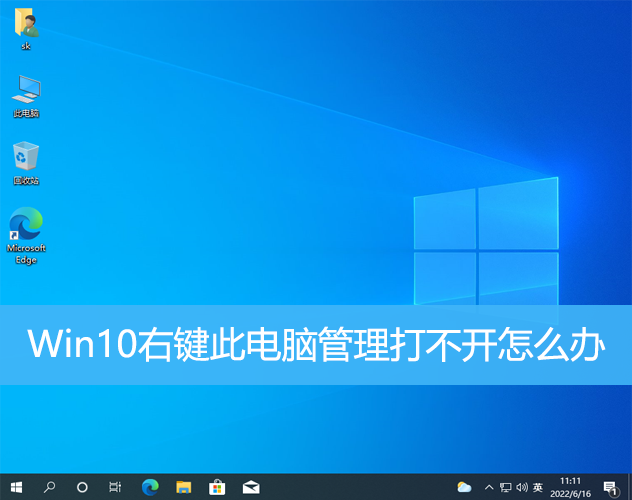The image size is (632, 500).
Task: Click the taskbar search magnifier icon
Action: coord(49,487)
